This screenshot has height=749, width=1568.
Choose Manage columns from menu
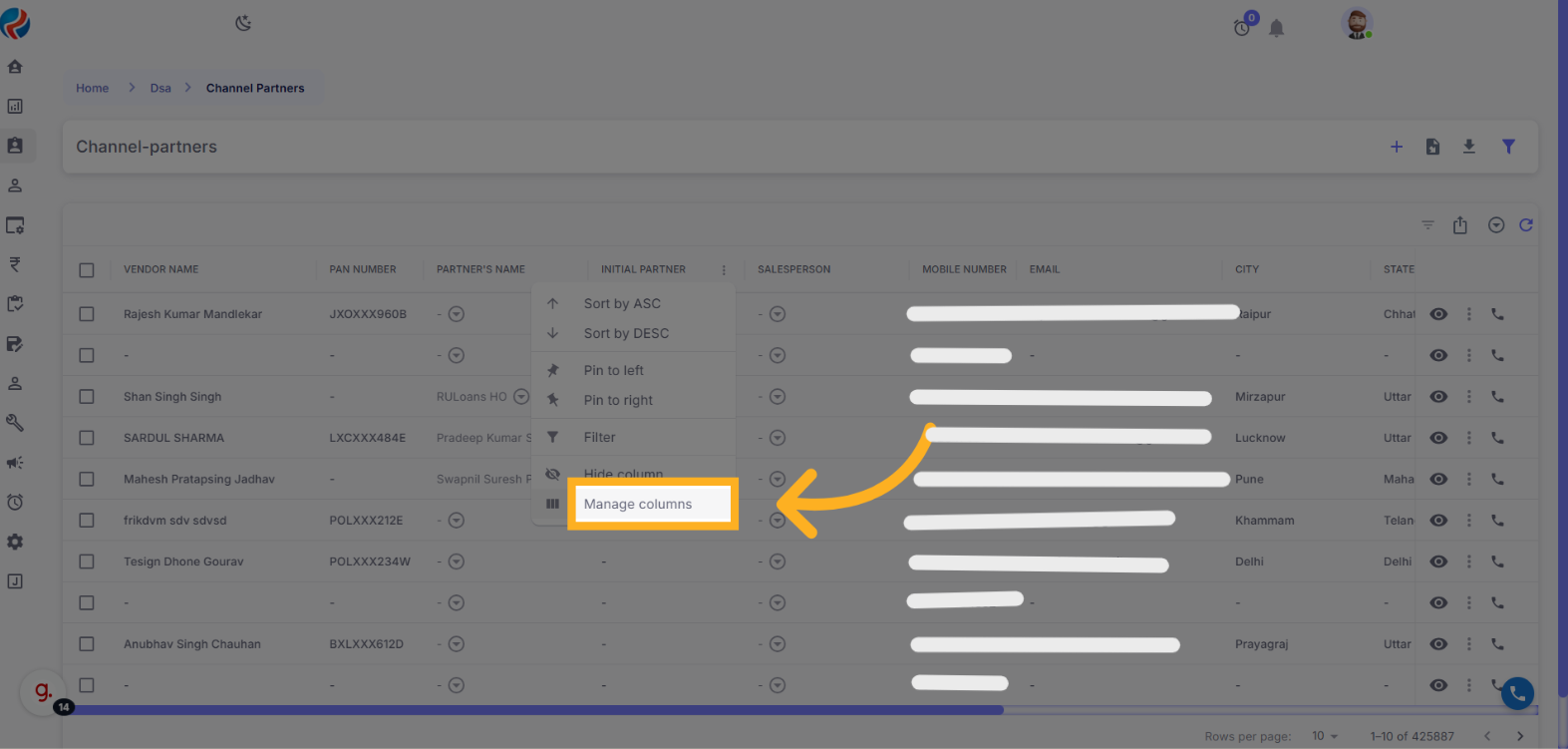pyautogui.click(x=638, y=505)
